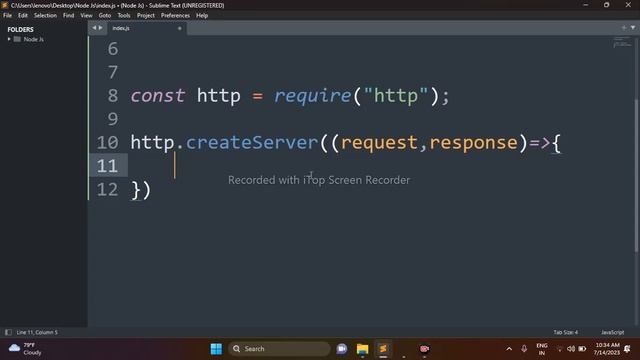The width and height of the screenshot is (640, 360).
Task: Click line number 12 in gutter
Action: tap(107, 189)
